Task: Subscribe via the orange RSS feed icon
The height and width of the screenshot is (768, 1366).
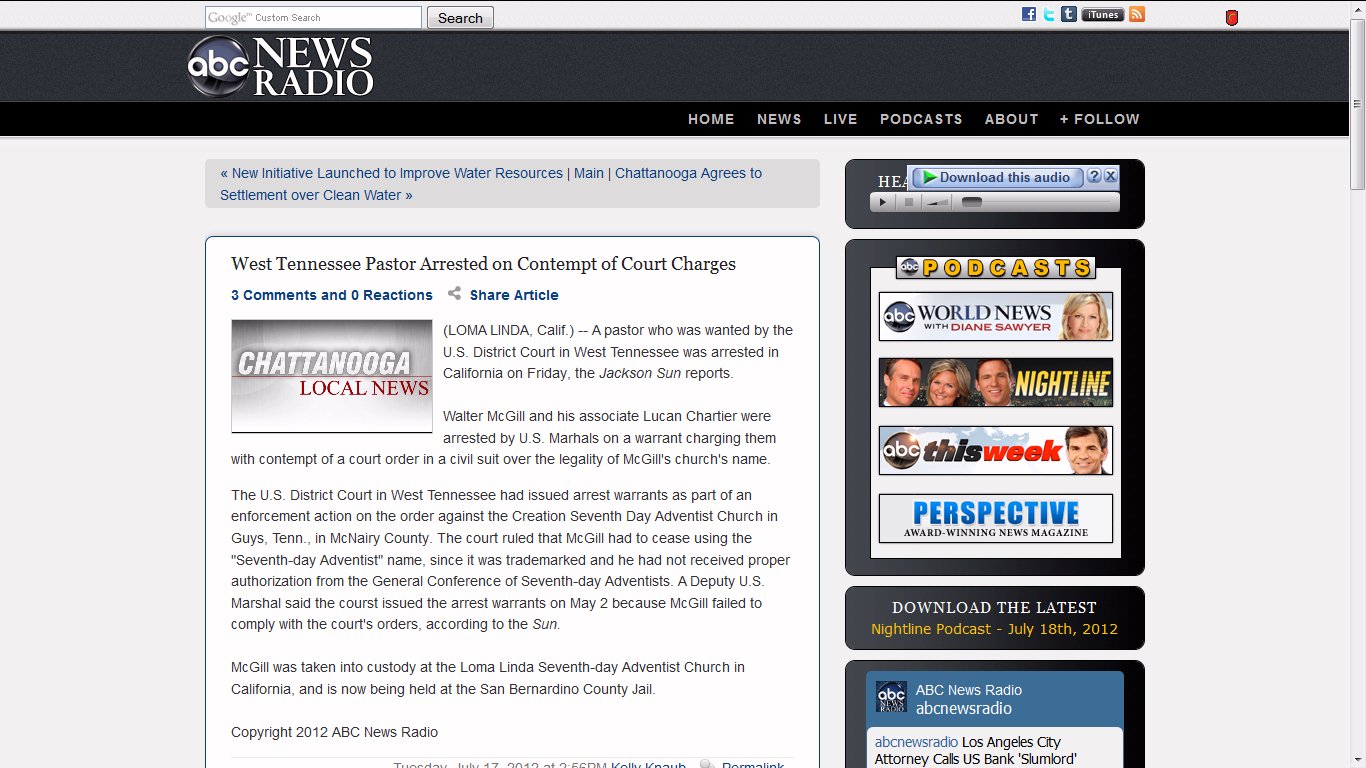Action: pos(1137,14)
